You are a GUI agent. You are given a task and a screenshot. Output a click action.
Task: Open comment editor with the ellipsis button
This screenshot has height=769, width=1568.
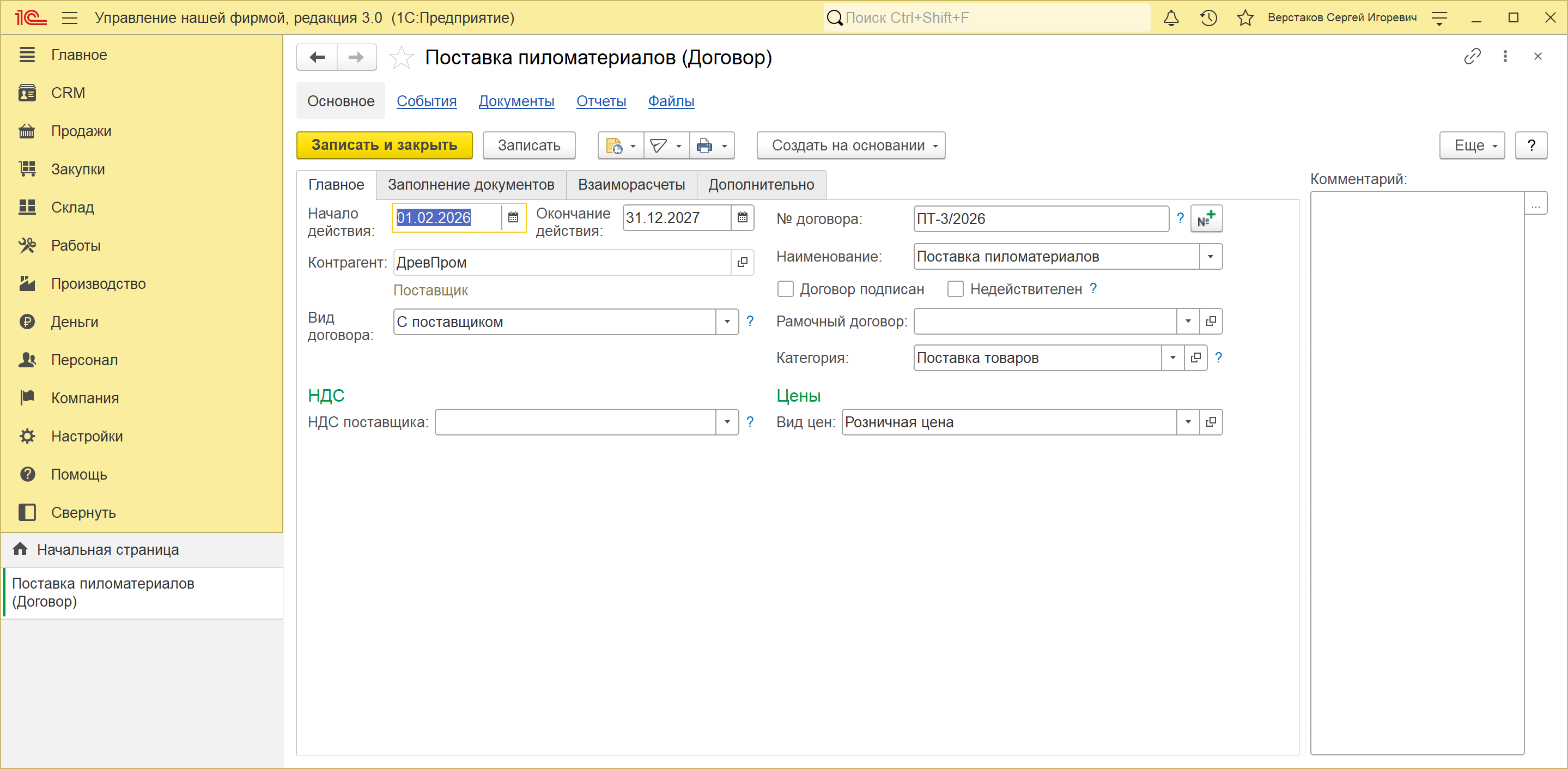click(1535, 203)
